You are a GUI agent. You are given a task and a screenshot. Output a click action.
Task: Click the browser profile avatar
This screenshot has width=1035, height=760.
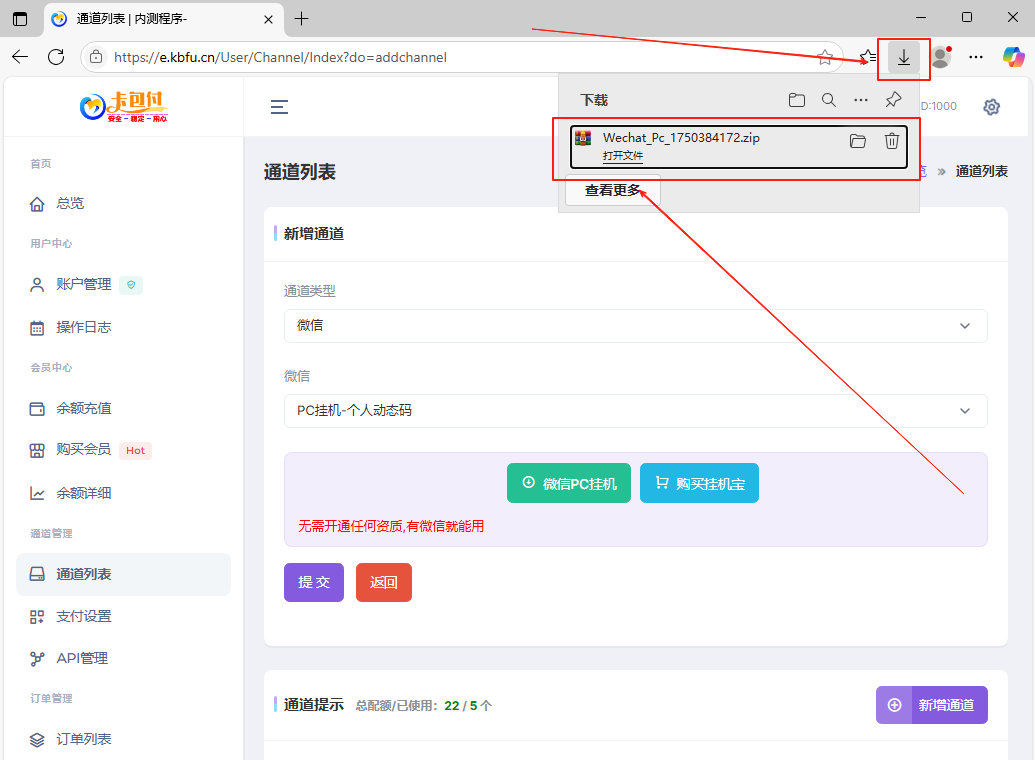[940, 57]
